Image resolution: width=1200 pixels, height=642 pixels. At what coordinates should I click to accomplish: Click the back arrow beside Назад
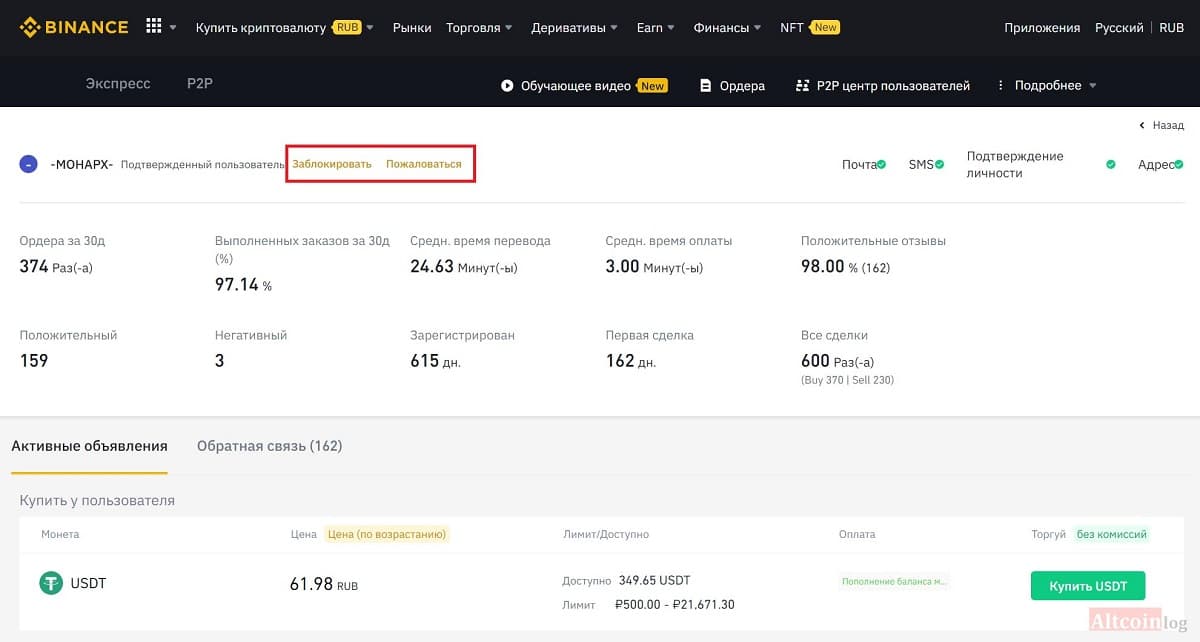[x=1142, y=126]
